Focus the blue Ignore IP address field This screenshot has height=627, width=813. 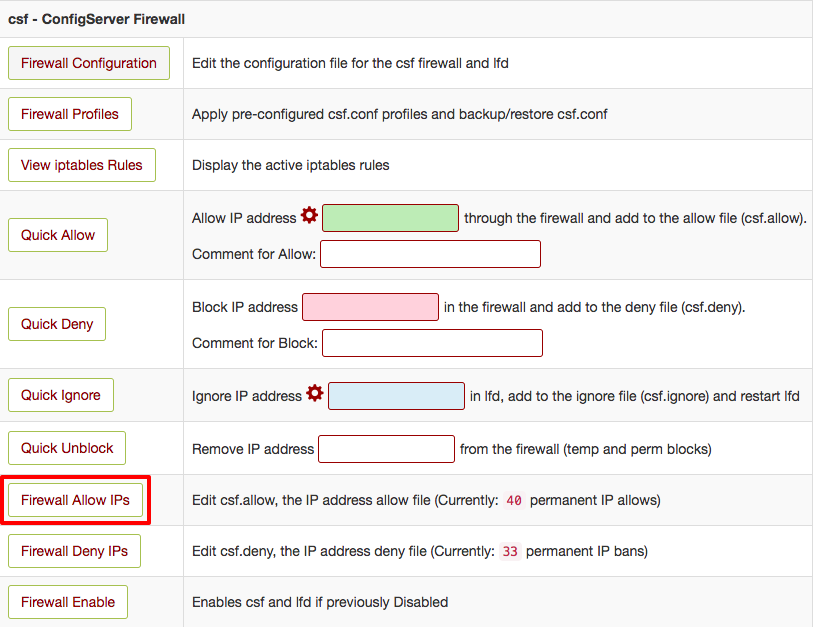(x=396, y=396)
